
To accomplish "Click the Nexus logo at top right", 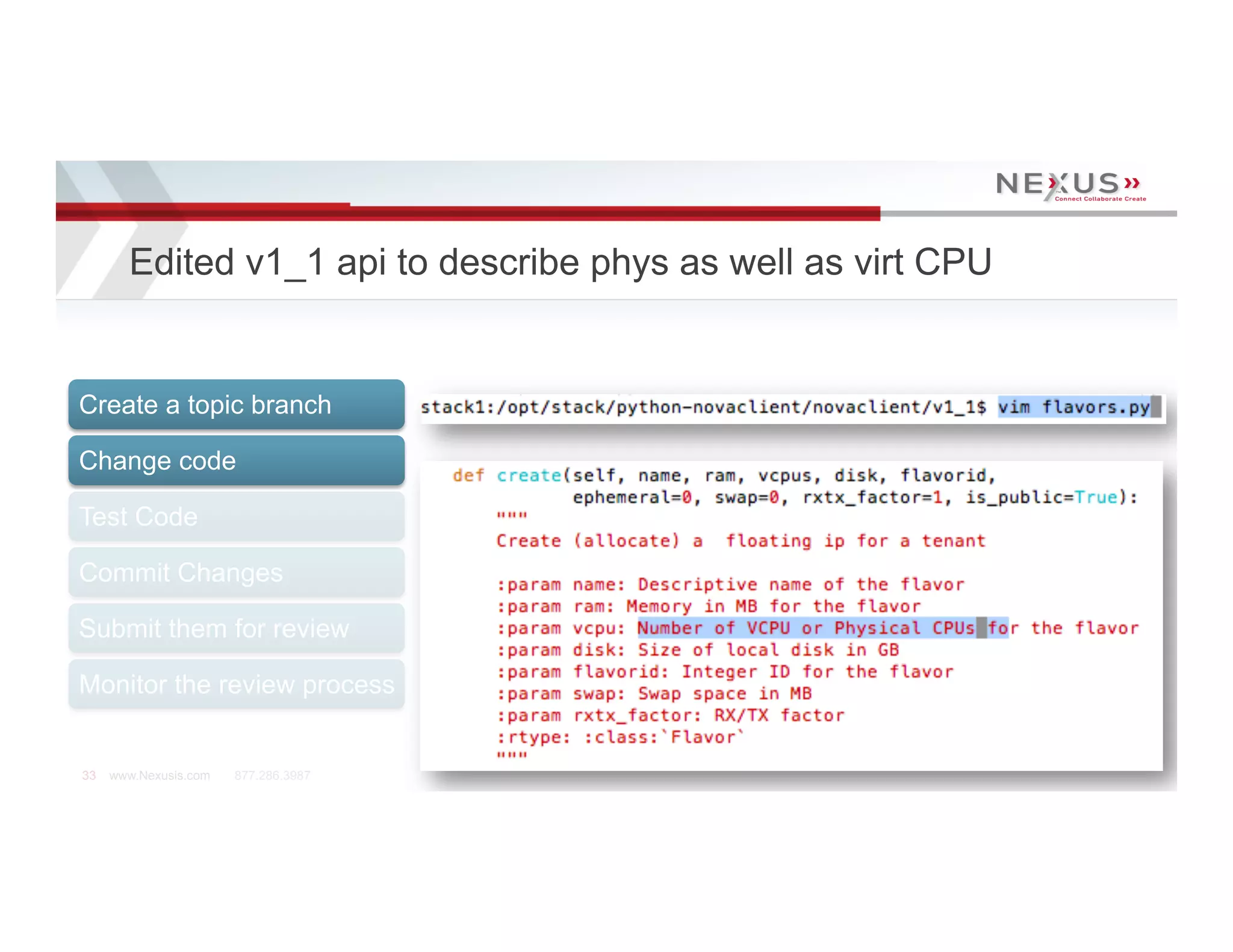I will coord(1070,186).
